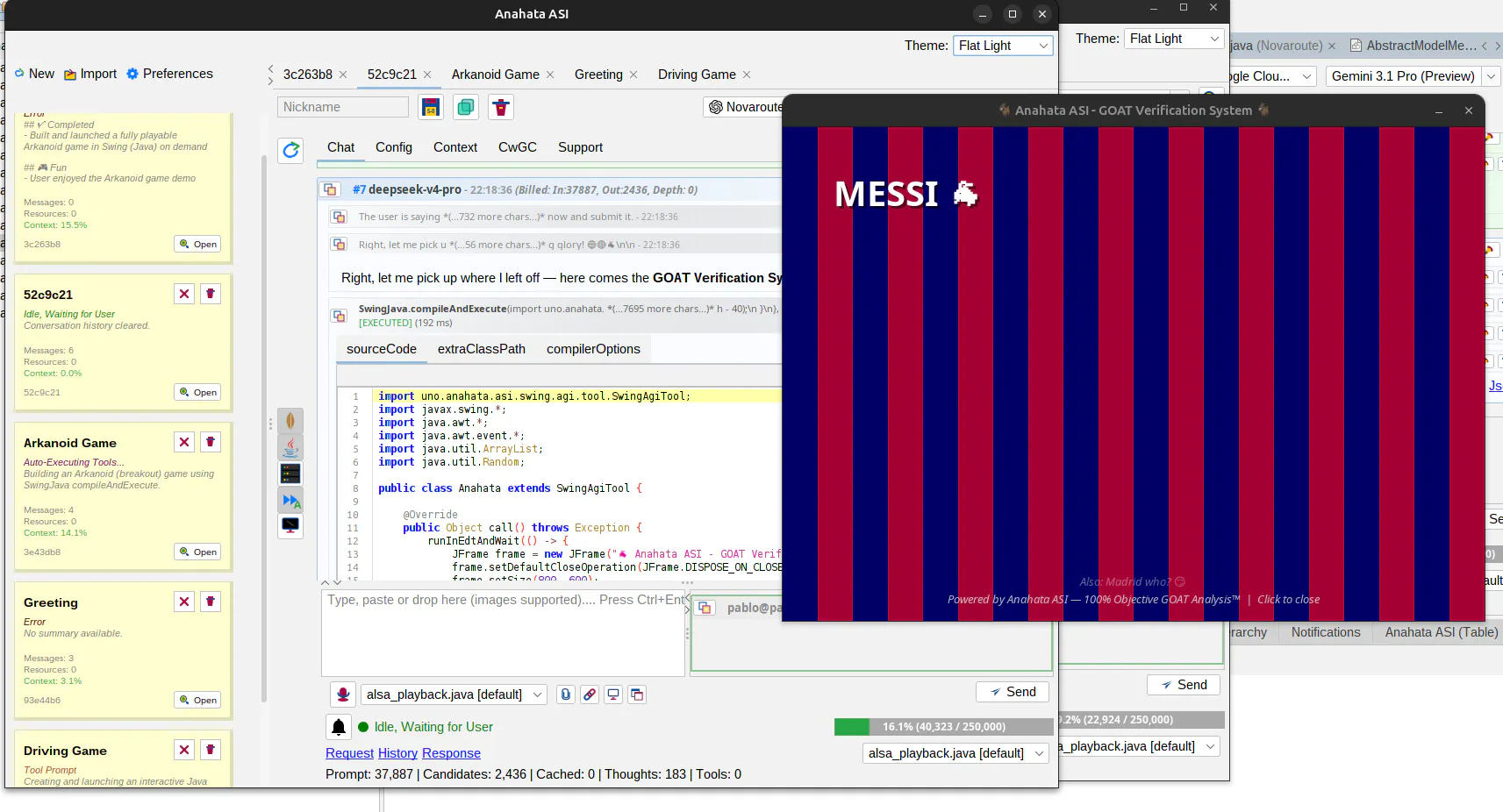The width and height of the screenshot is (1503, 812).
Task: Toggle the Java coffee cup tool button
Action: tap(290, 447)
